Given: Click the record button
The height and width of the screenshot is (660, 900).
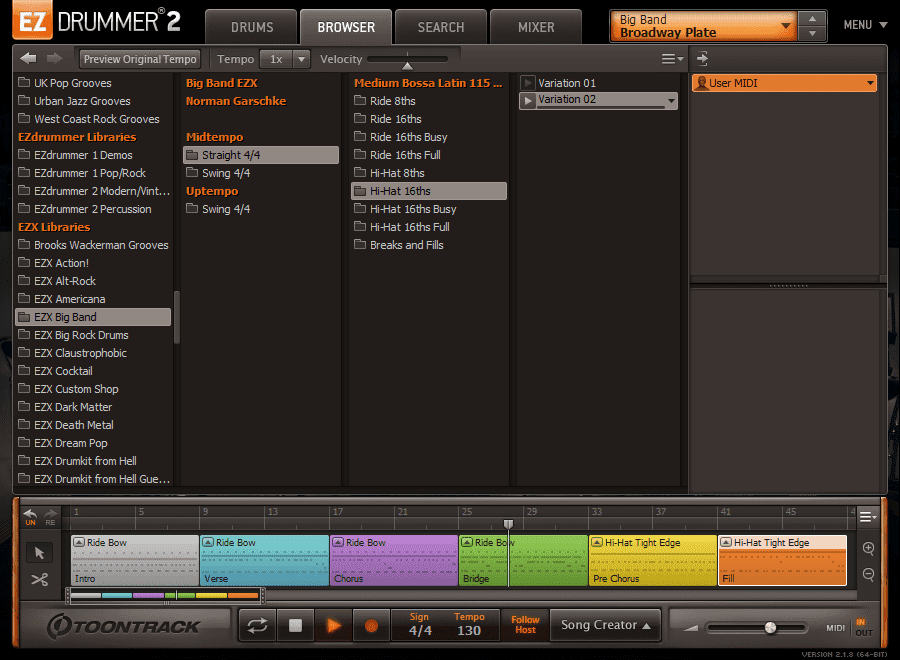Looking at the screenshot, I should 371,626.
